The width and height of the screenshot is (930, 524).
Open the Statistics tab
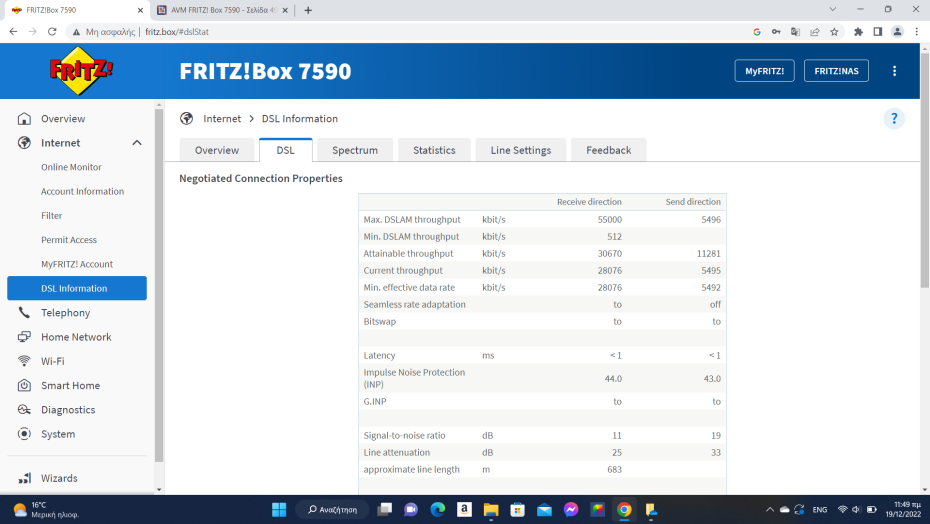pos(434,150)
